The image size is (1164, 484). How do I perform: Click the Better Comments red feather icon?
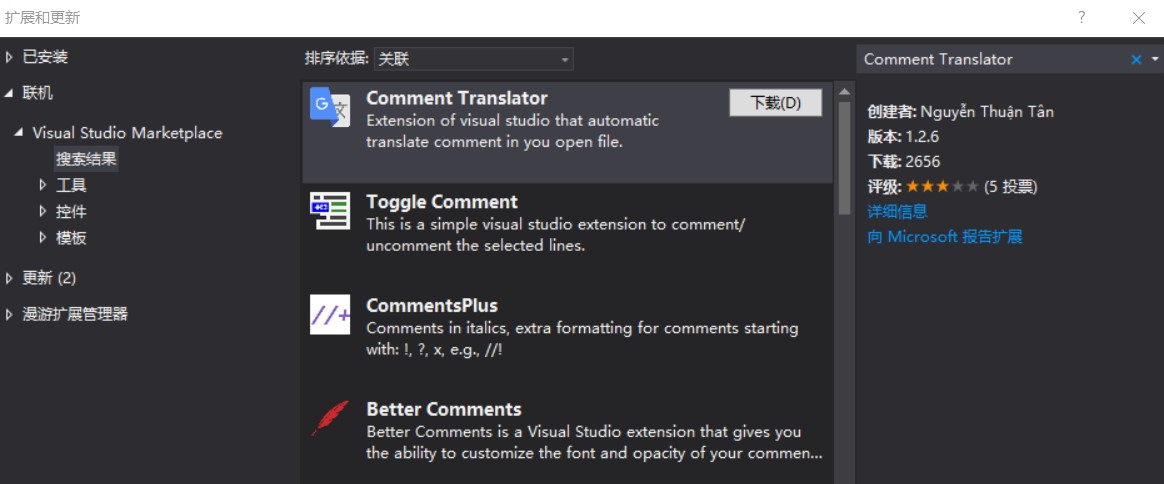tap(330, 418)
